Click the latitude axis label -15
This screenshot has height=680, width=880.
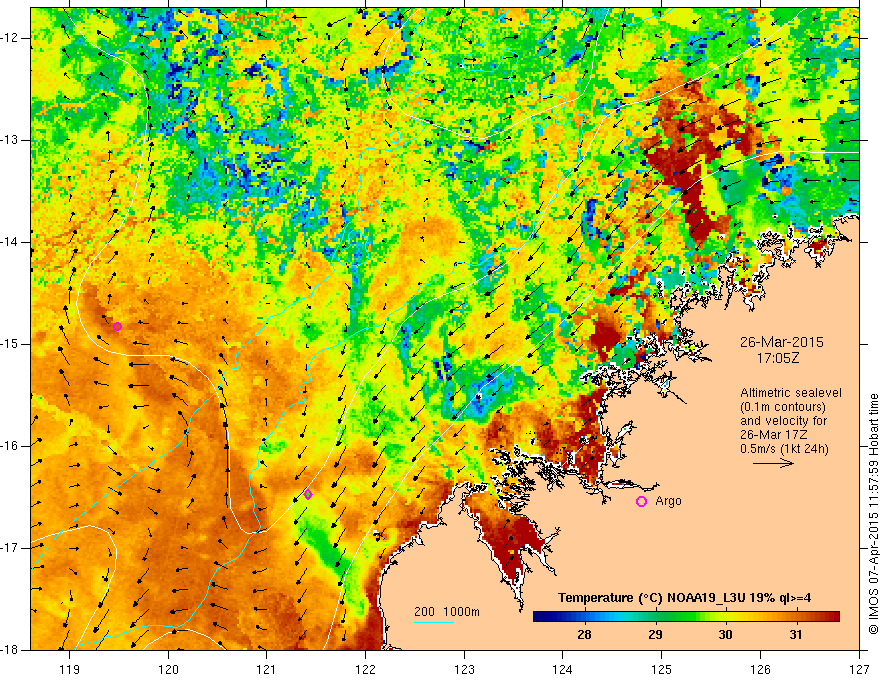10,343
